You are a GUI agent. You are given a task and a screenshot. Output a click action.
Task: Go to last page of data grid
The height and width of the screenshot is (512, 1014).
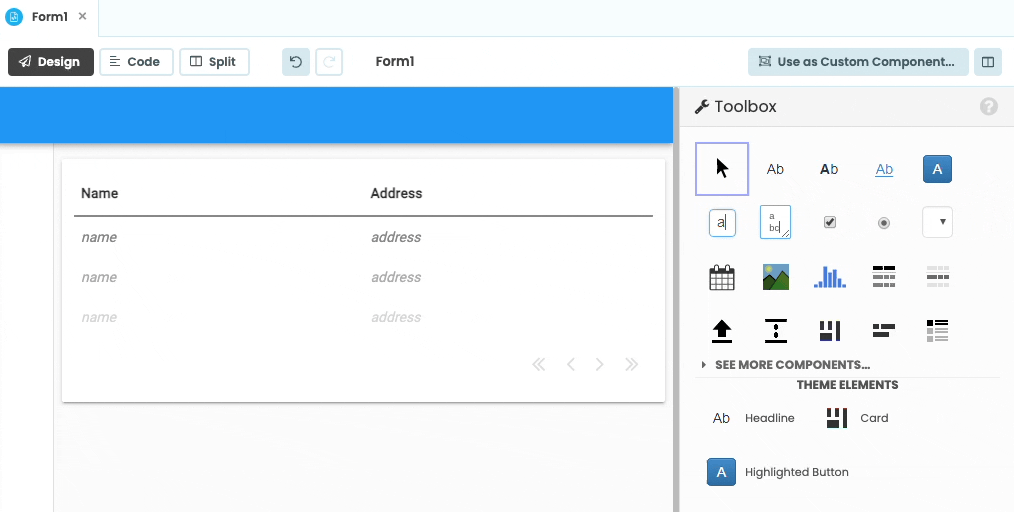point(632,365)
